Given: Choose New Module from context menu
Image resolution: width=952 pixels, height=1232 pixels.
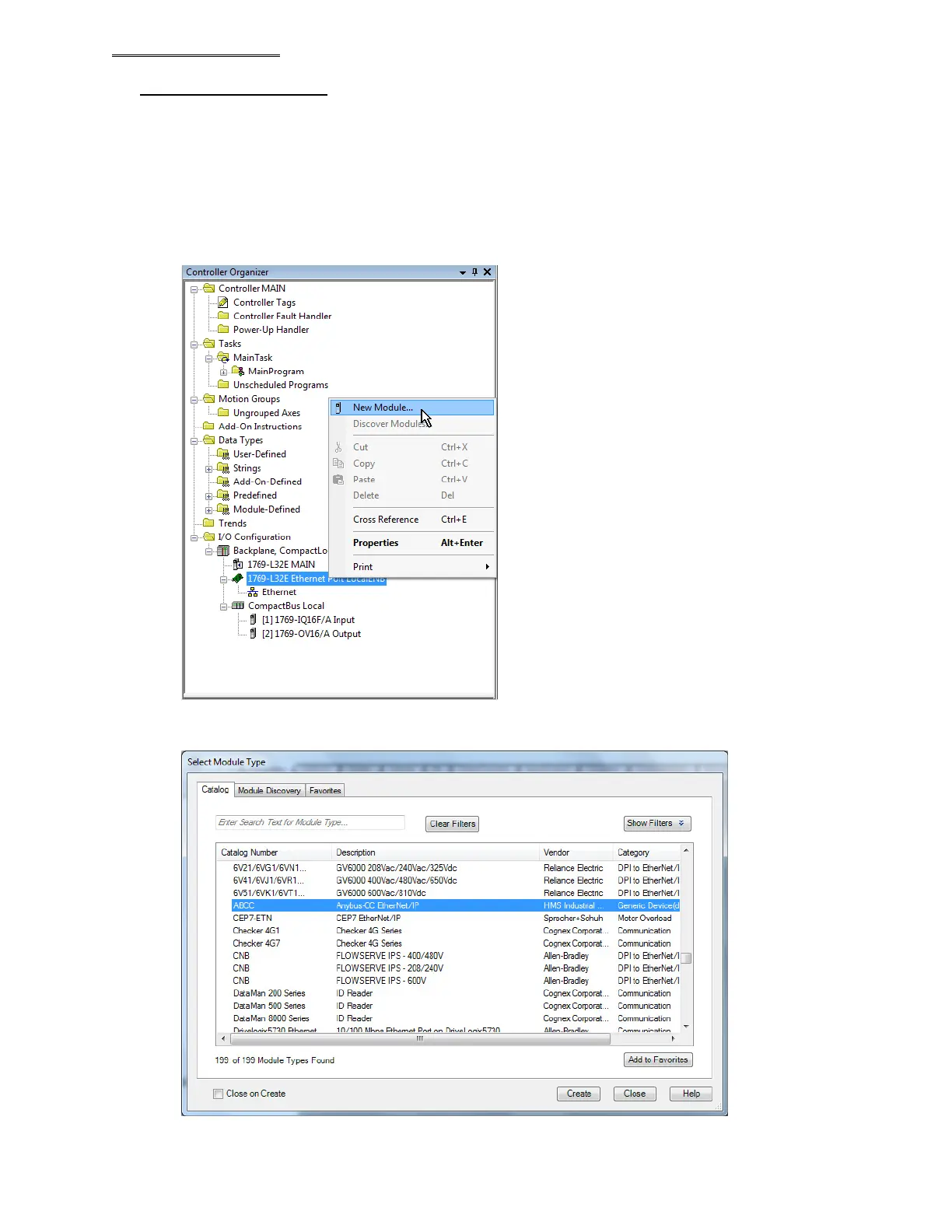Looking at the screenshot, I should point(383,408).
